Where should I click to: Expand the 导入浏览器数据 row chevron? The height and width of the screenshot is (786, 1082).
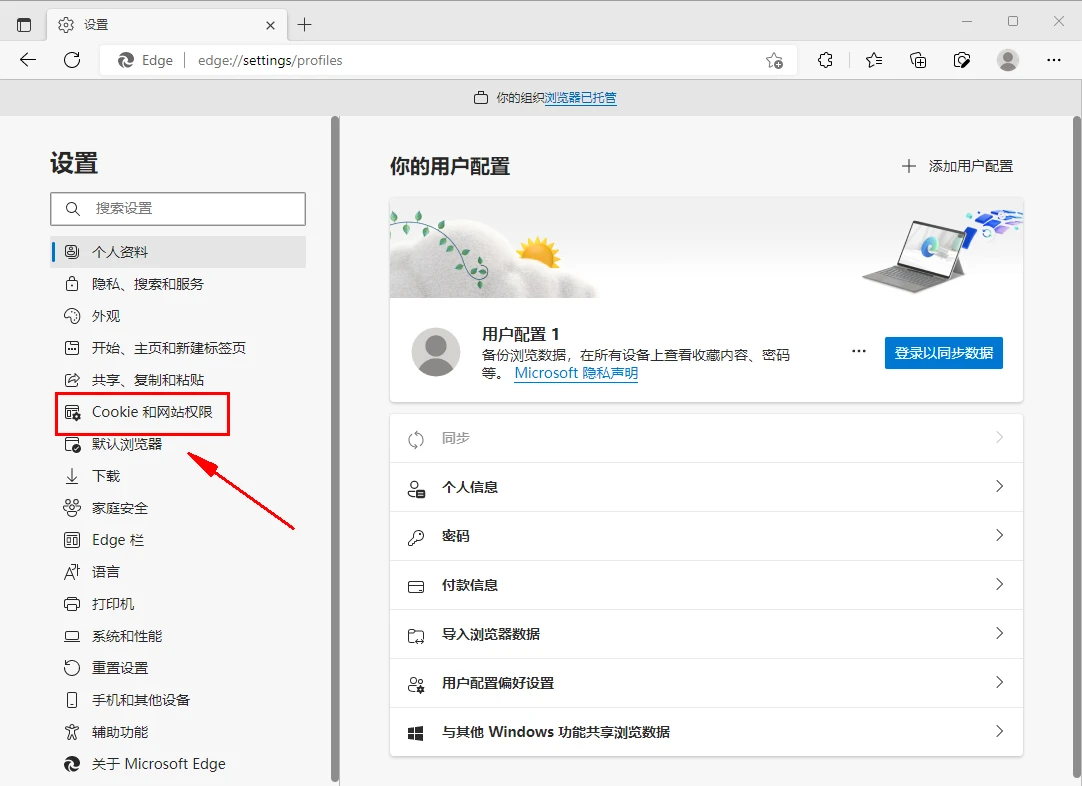point(999,633)
